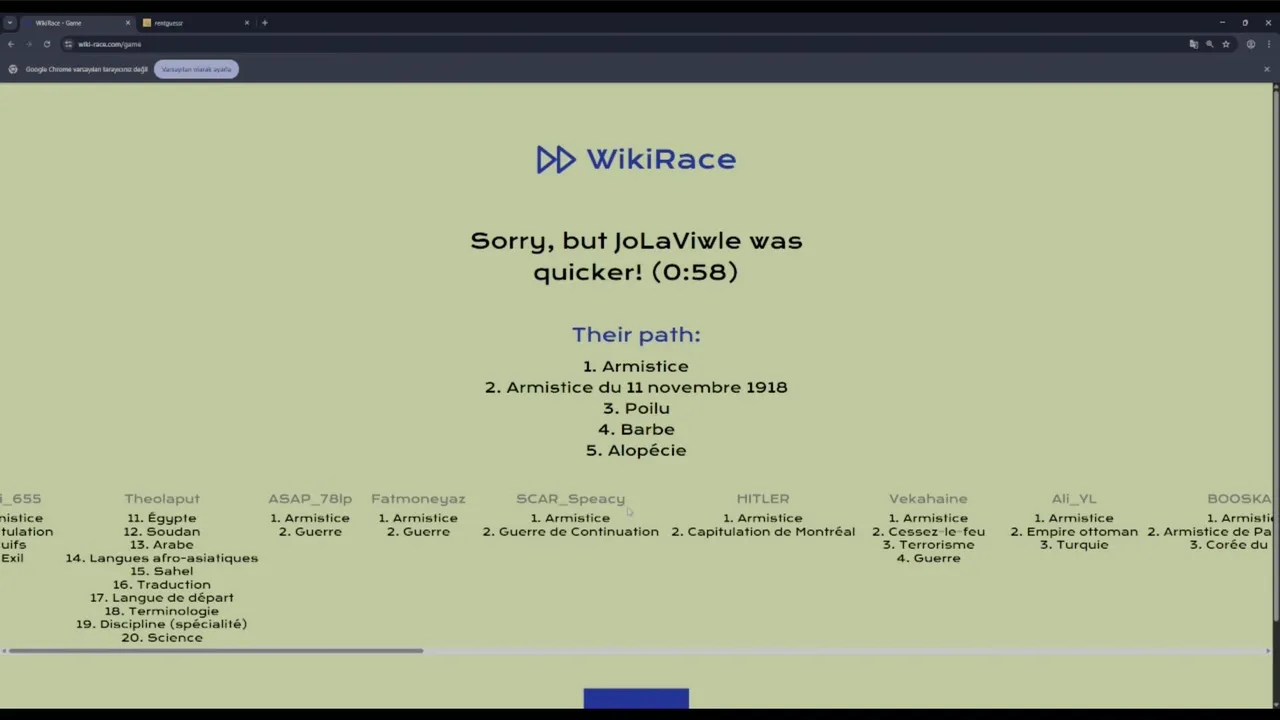Click player name Vekahaine
1280x720 pixels.
(x=928, y=498)
